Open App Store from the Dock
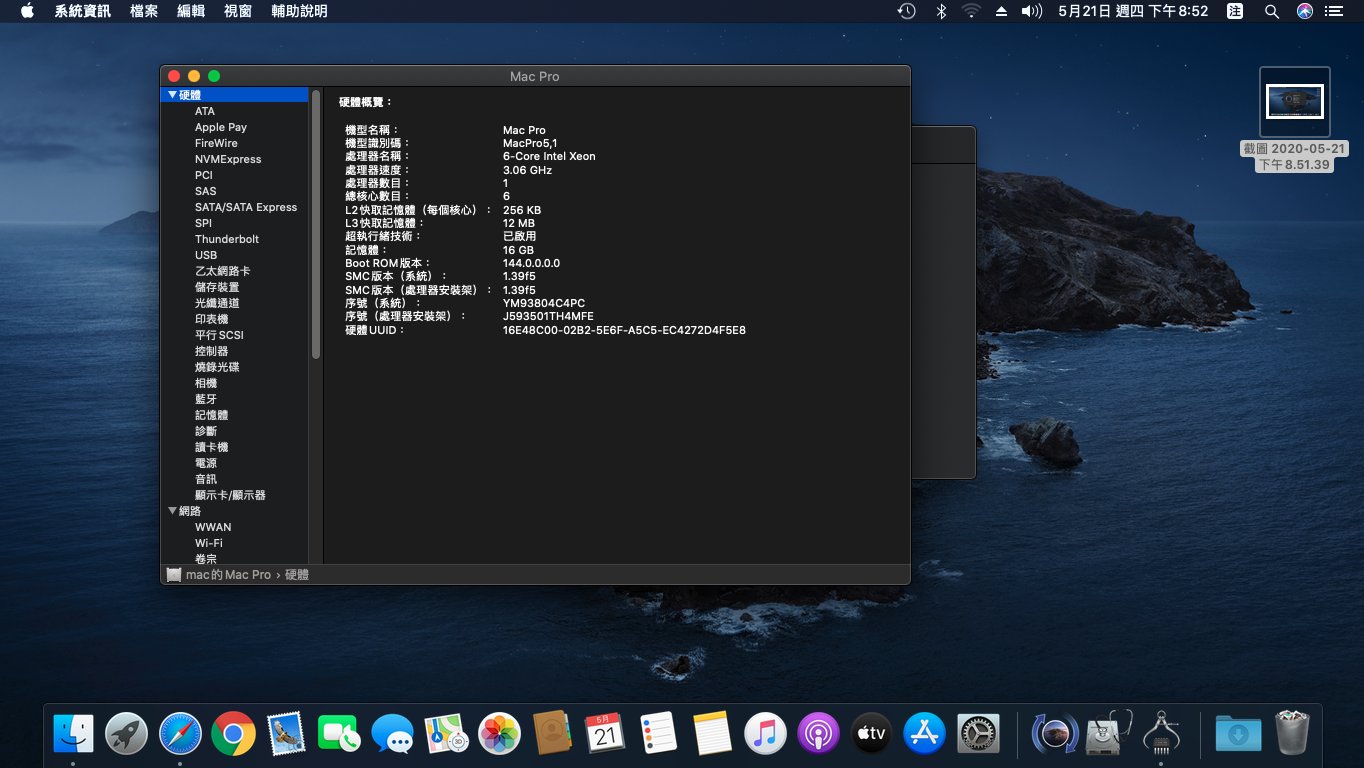Screen dimensions: 1364x768 [925, 734]
